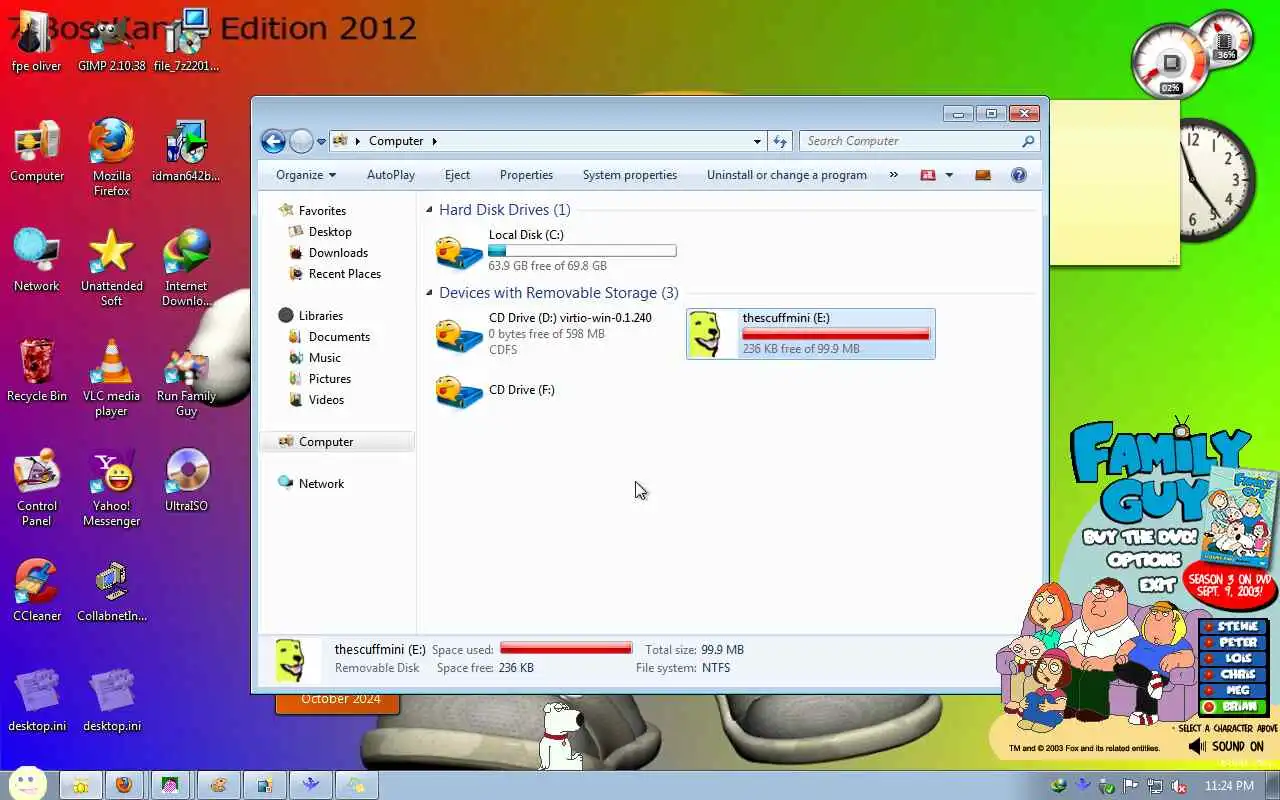This screenshot has width=1280, height=800.
Task: Open address bar history dropdown arrow
Action: click(x=757, y=141)
